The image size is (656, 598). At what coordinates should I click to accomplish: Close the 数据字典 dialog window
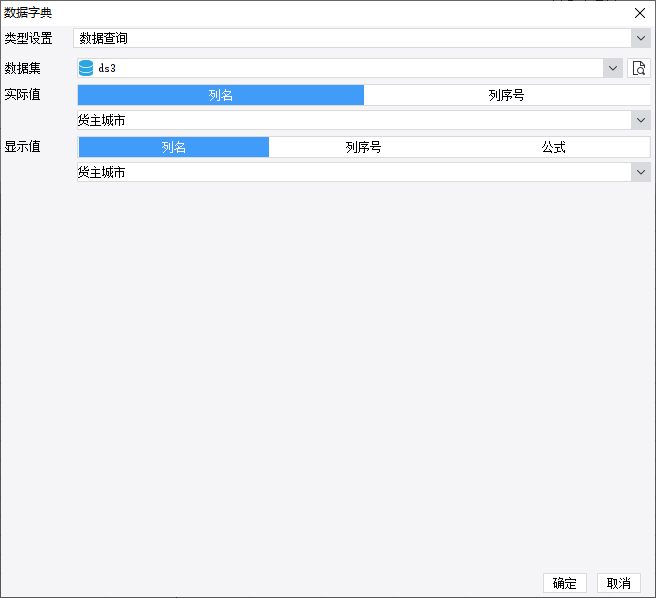click(640, 13)
